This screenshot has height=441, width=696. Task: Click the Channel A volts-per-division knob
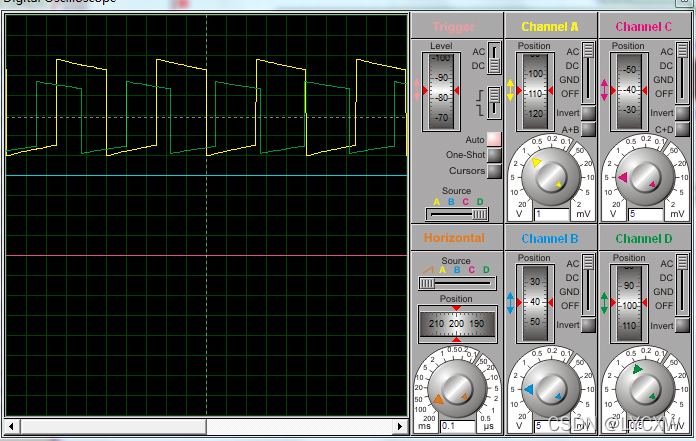551,176
